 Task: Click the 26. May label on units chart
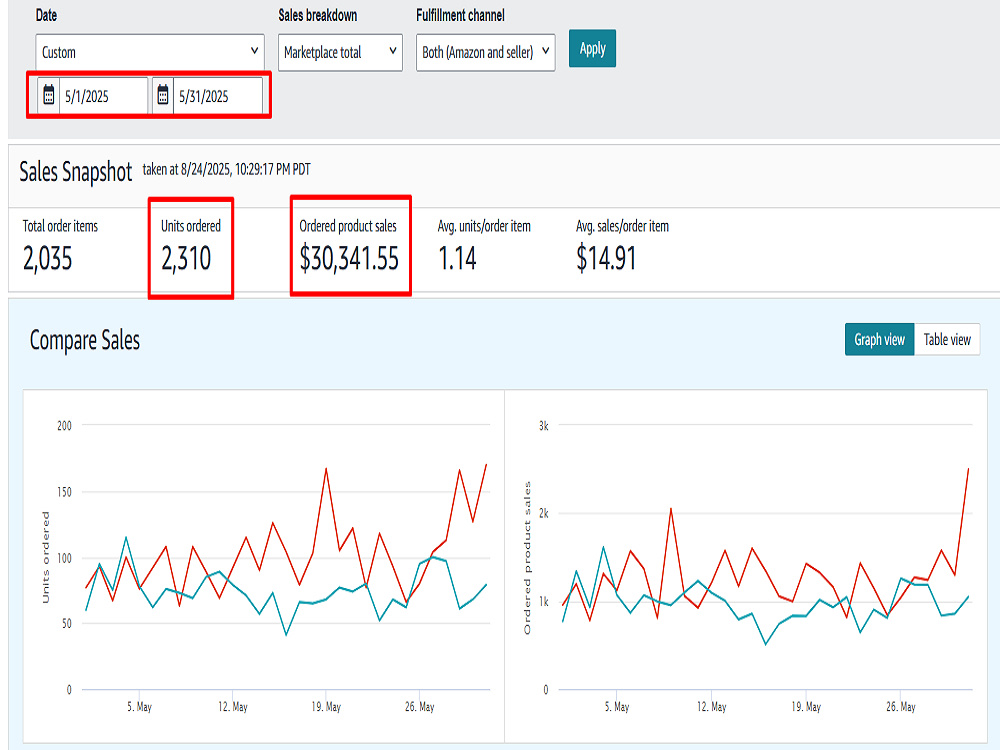coord(420,707)
